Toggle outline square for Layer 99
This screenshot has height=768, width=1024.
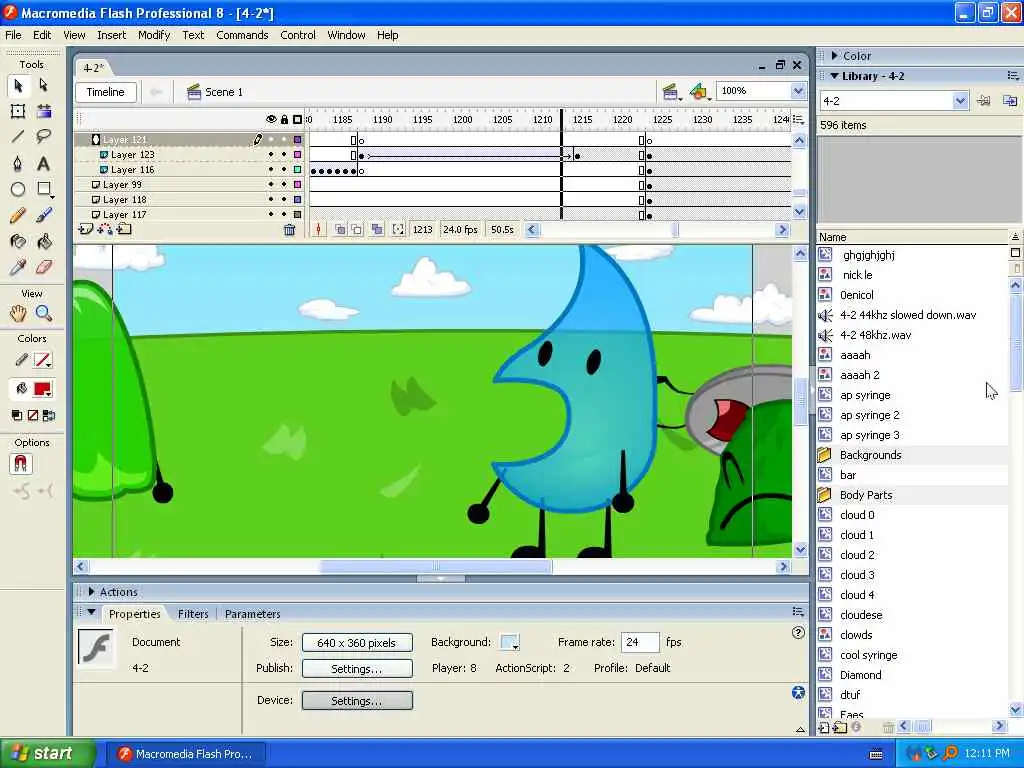pos(298,185)
